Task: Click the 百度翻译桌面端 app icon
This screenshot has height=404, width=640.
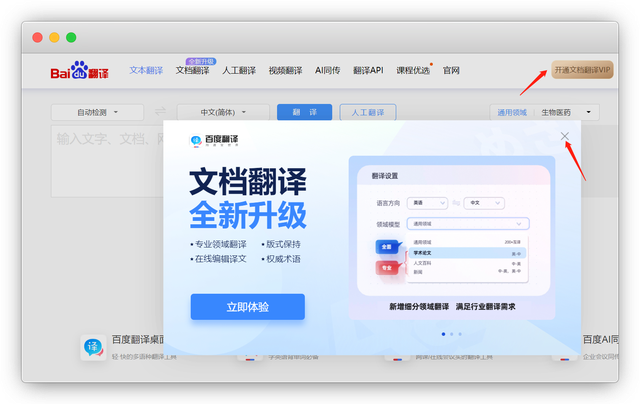Action: [x=93, y=347]
